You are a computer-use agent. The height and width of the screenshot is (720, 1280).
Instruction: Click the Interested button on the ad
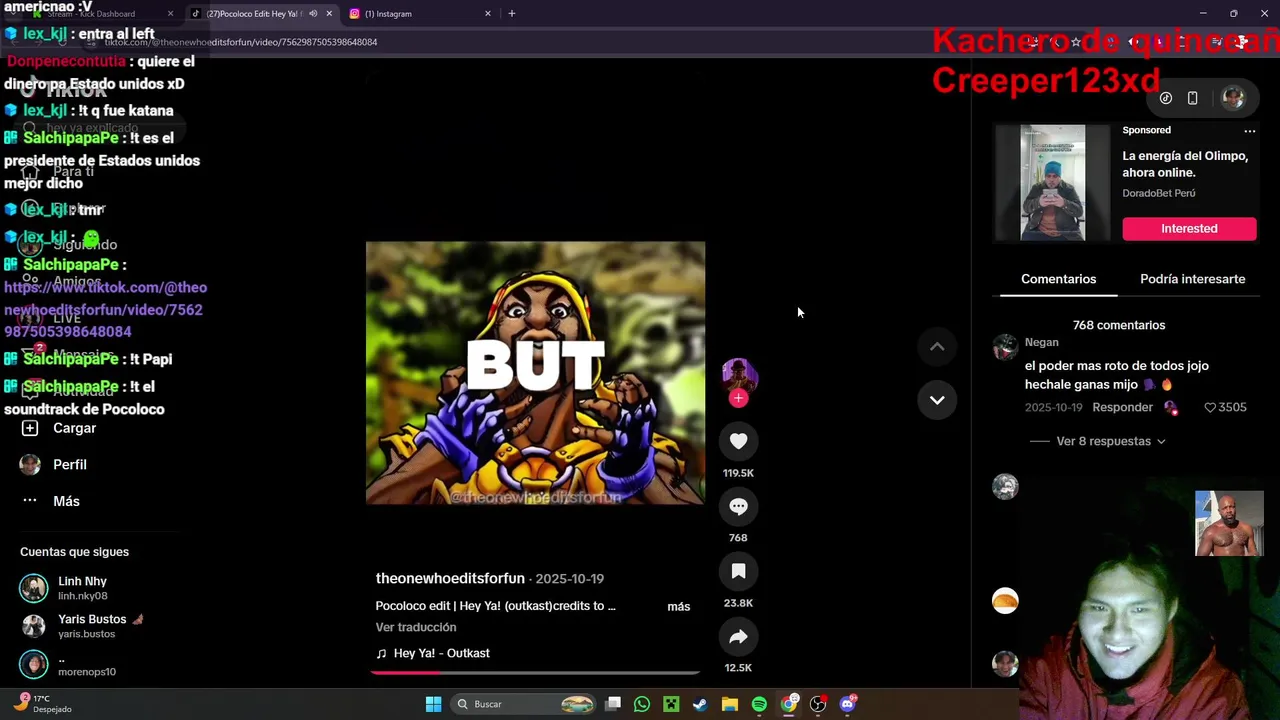[x=1189, y=229]
